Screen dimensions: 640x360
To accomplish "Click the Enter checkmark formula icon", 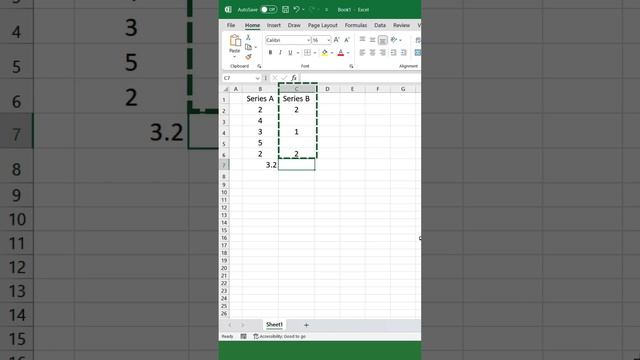I will [x=284, y=78].
